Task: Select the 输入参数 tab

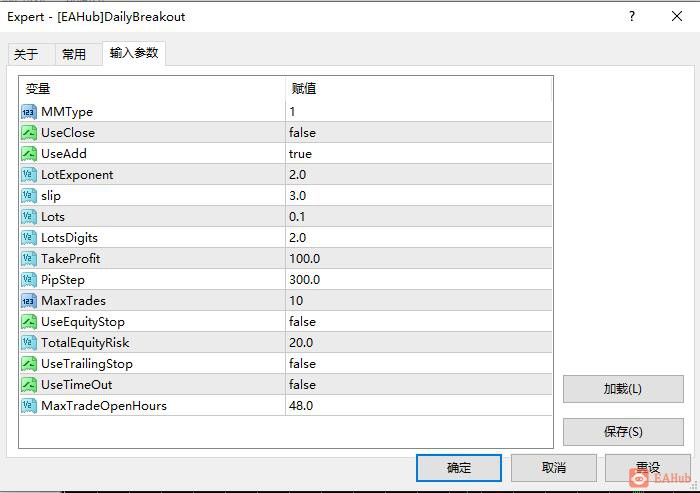Action: [134, 53]
